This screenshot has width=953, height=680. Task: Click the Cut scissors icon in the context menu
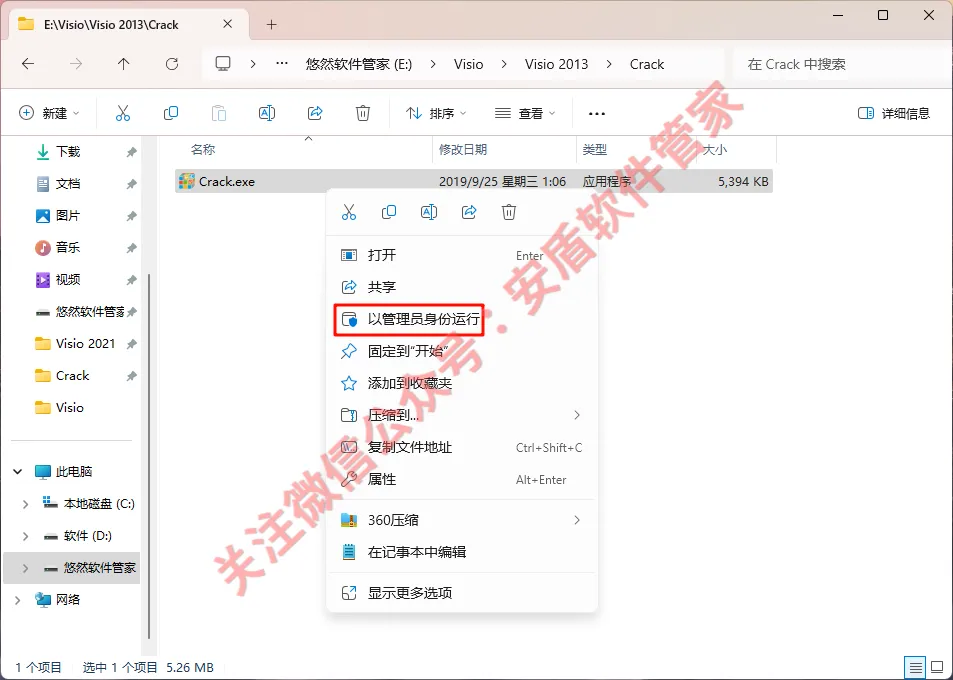click(349, 212)
